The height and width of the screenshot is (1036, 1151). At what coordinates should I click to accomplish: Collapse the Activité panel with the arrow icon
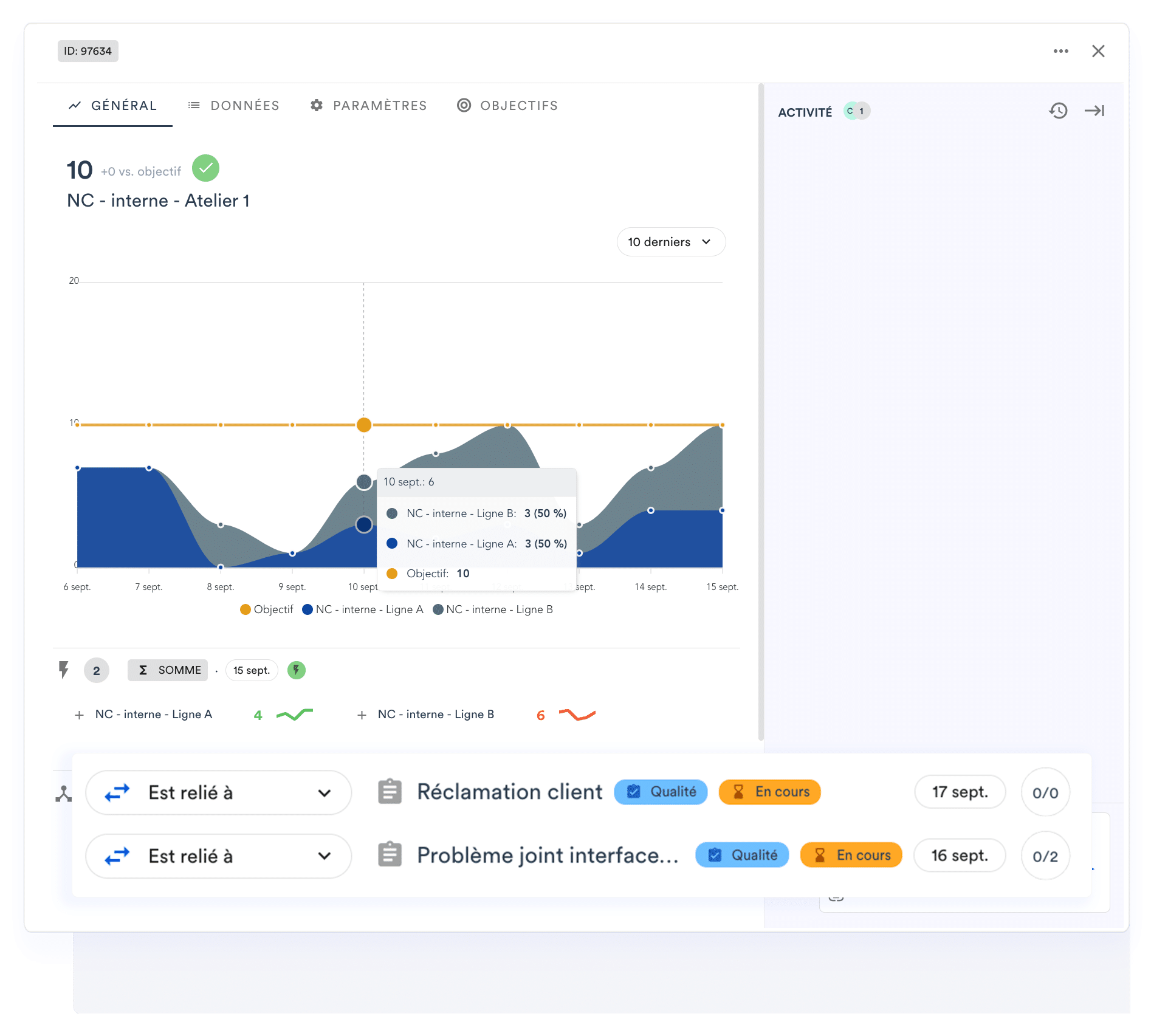[1094, 111]
